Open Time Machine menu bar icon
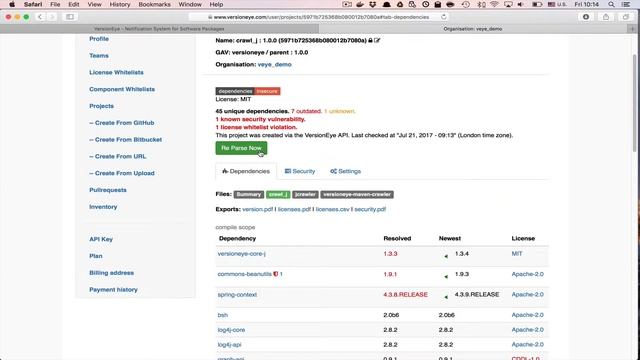This screenshot has height=360, width=640. [466, 4]
